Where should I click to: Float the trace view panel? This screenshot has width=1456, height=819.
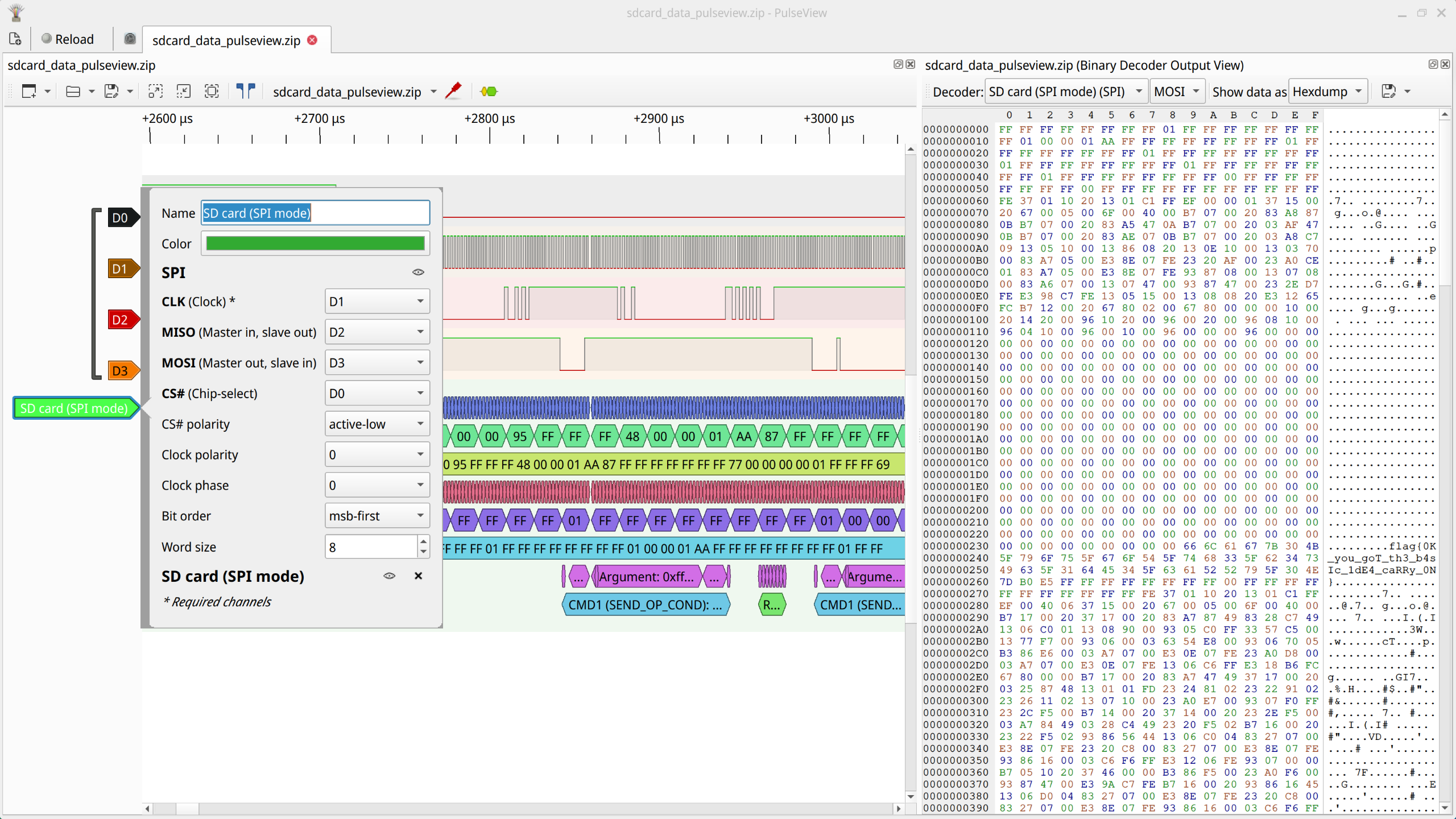pos(898,64)
